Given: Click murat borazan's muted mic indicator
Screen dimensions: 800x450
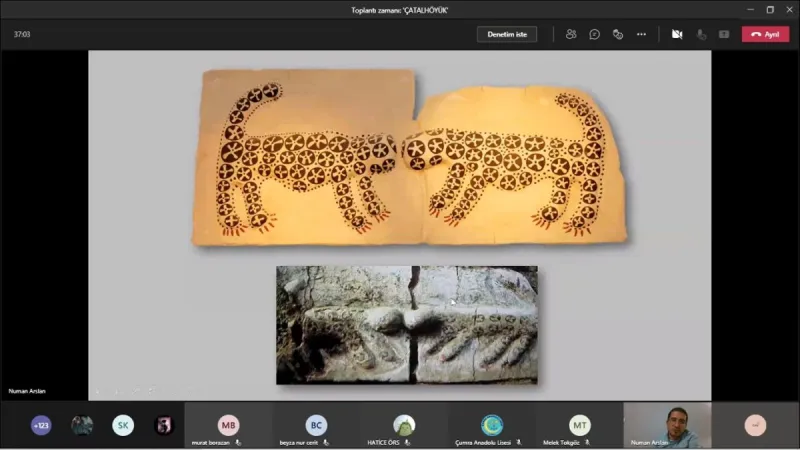Looking at the screenshot, I should [238, 442].
